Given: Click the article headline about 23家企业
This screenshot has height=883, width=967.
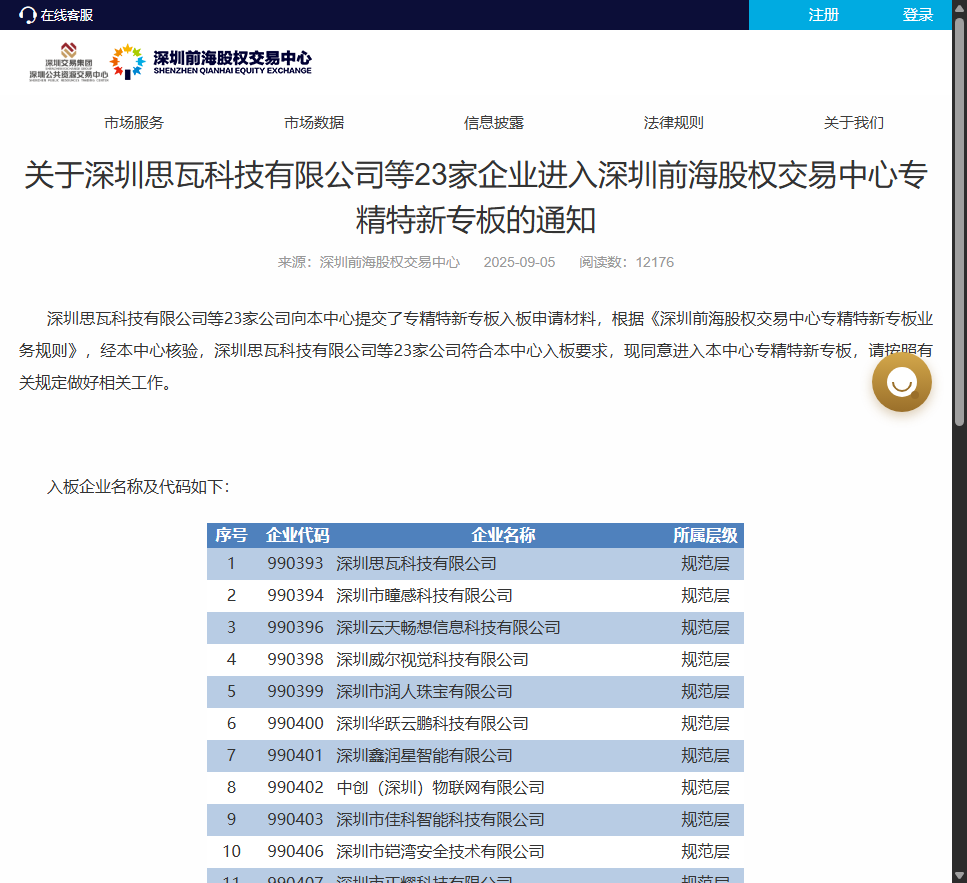Looking at the screenshot, I should [x=475, y=197].
